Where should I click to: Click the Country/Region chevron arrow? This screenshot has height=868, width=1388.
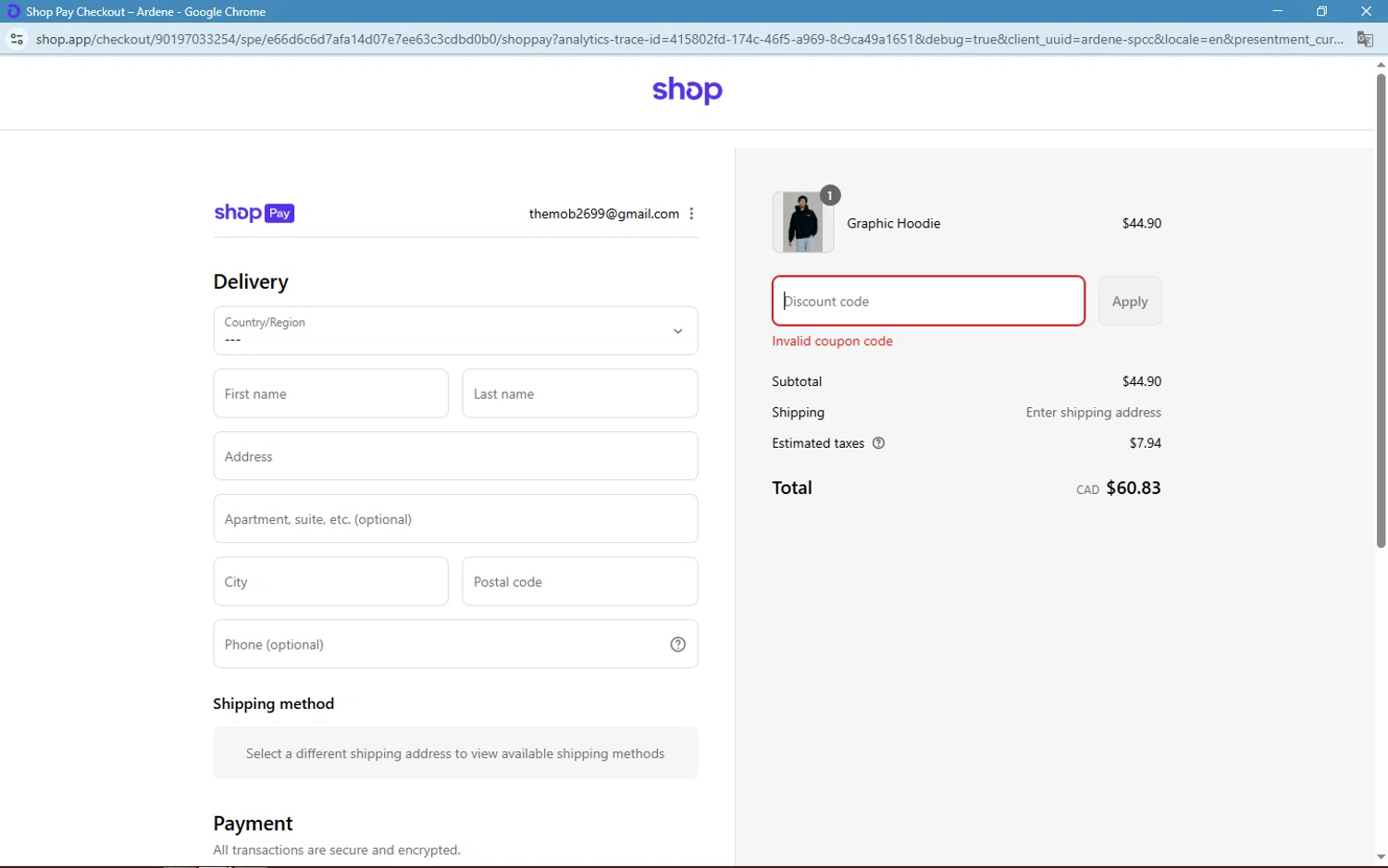(x=677, y=331)
